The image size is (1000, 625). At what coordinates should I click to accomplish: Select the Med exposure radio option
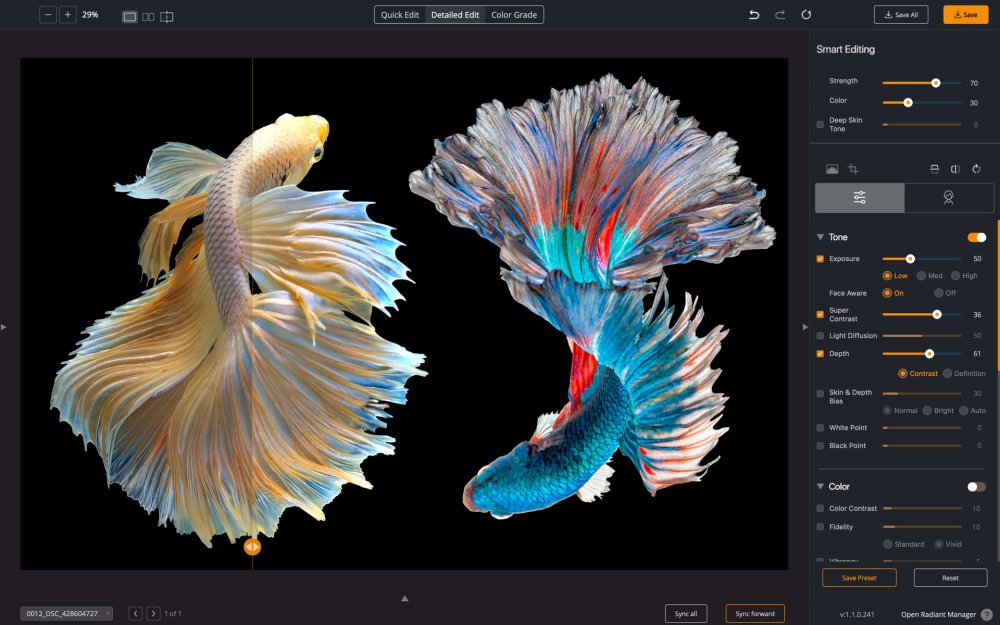(922, 276)
